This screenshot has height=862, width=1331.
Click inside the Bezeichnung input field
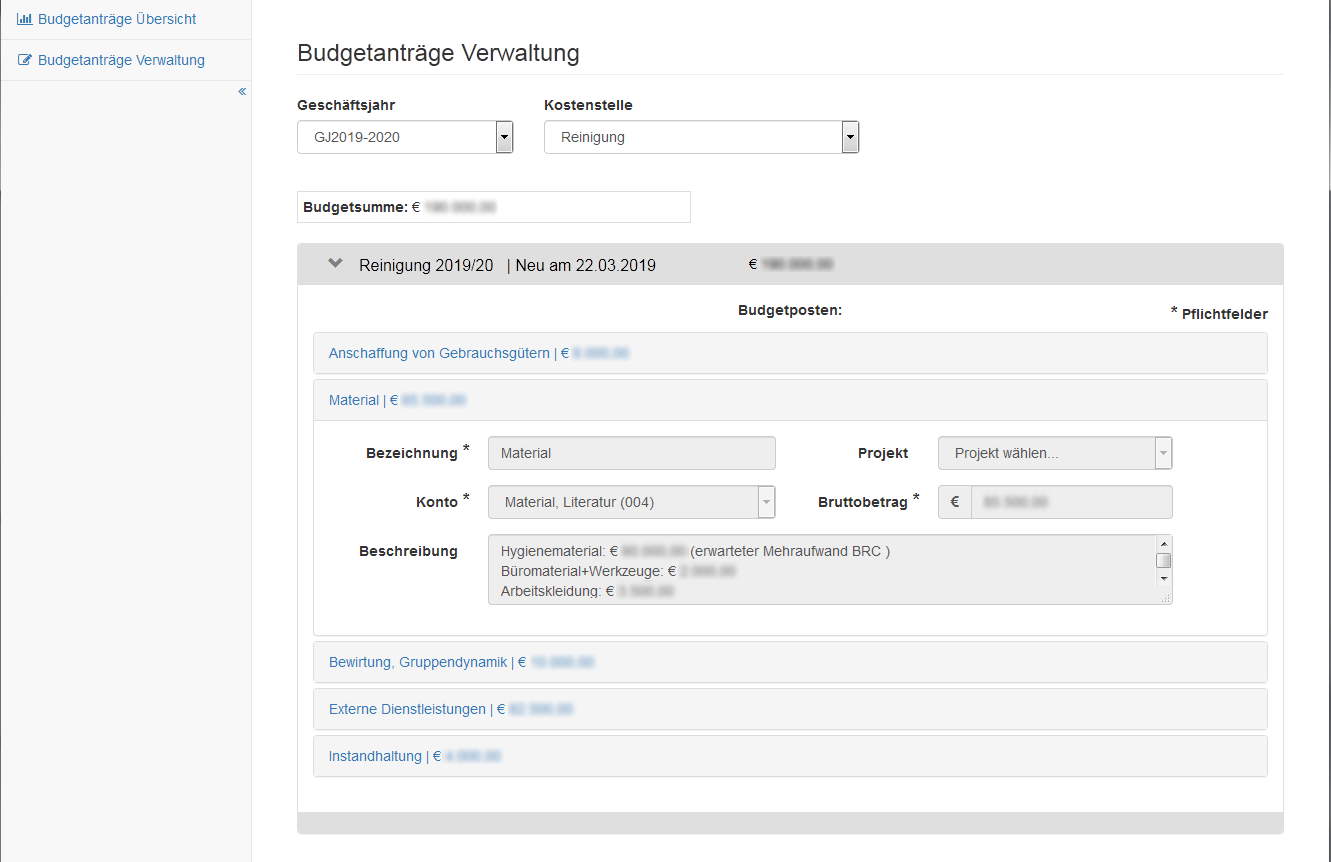click(631, 453)
